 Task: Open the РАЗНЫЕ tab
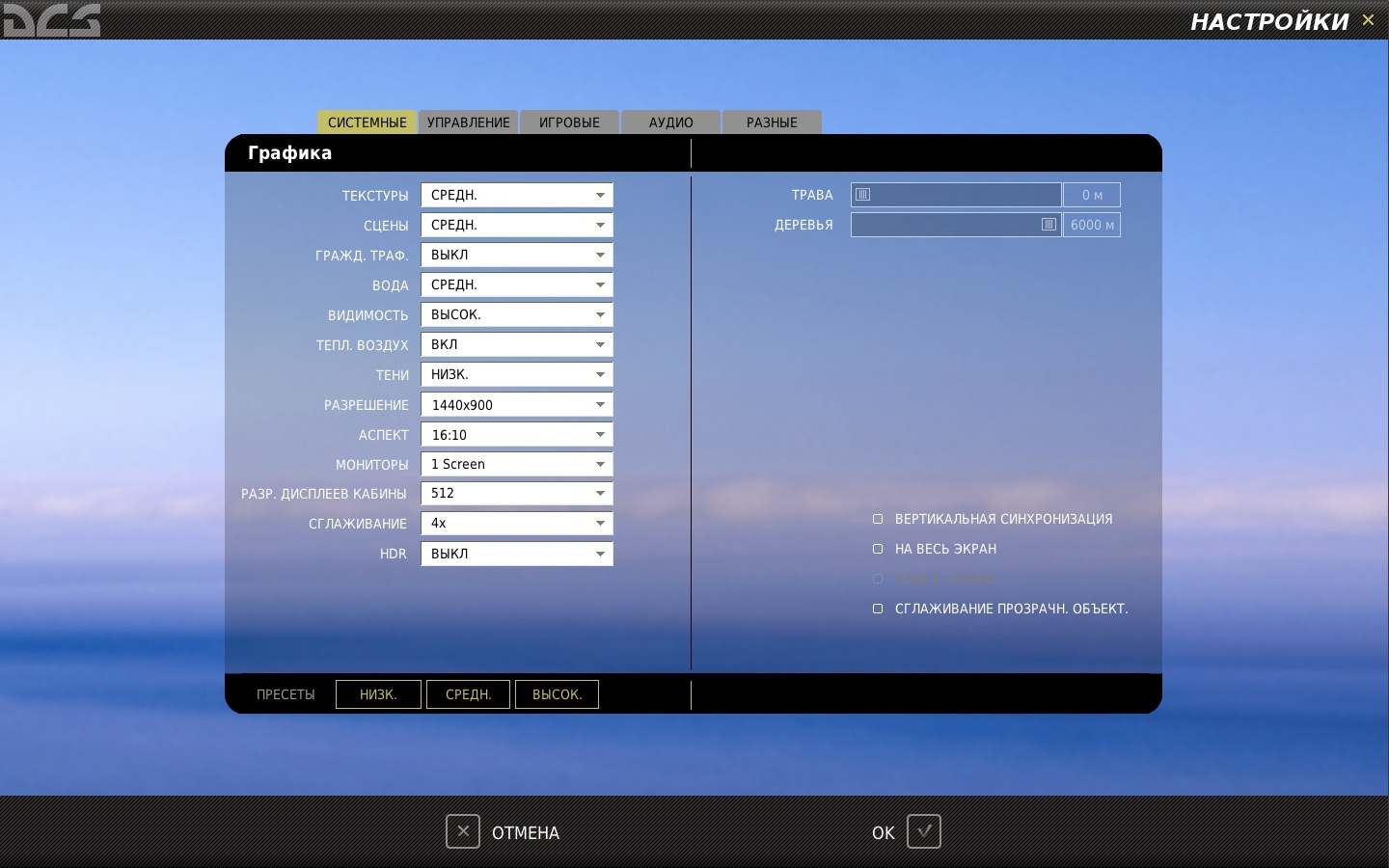[x=772, y=122]
